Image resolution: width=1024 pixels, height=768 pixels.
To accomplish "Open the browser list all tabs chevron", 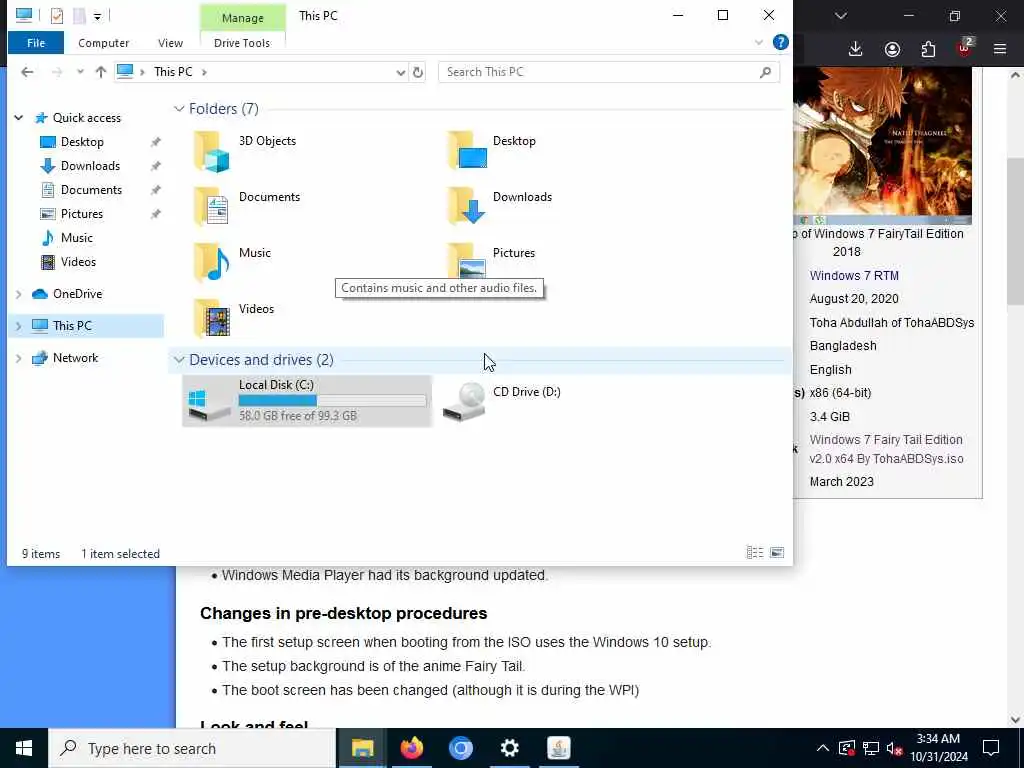I will click(x=841, y=16).
